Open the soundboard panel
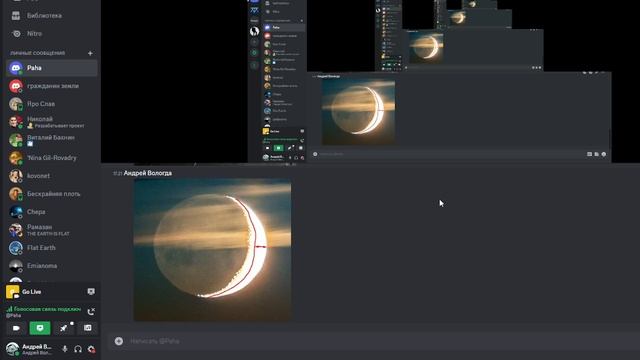Viewport: 640px width, 360px height. coord(87,328)
